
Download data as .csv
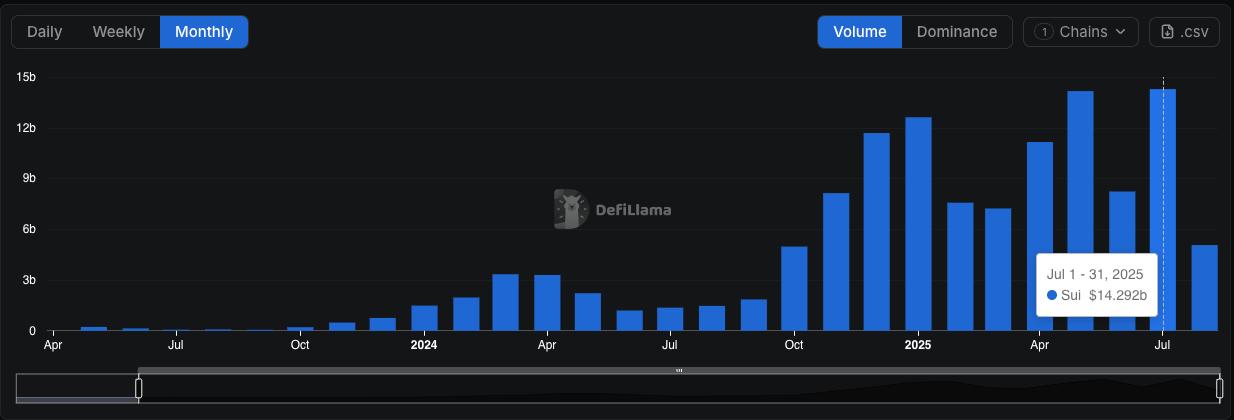click(x=1184, y=32)
